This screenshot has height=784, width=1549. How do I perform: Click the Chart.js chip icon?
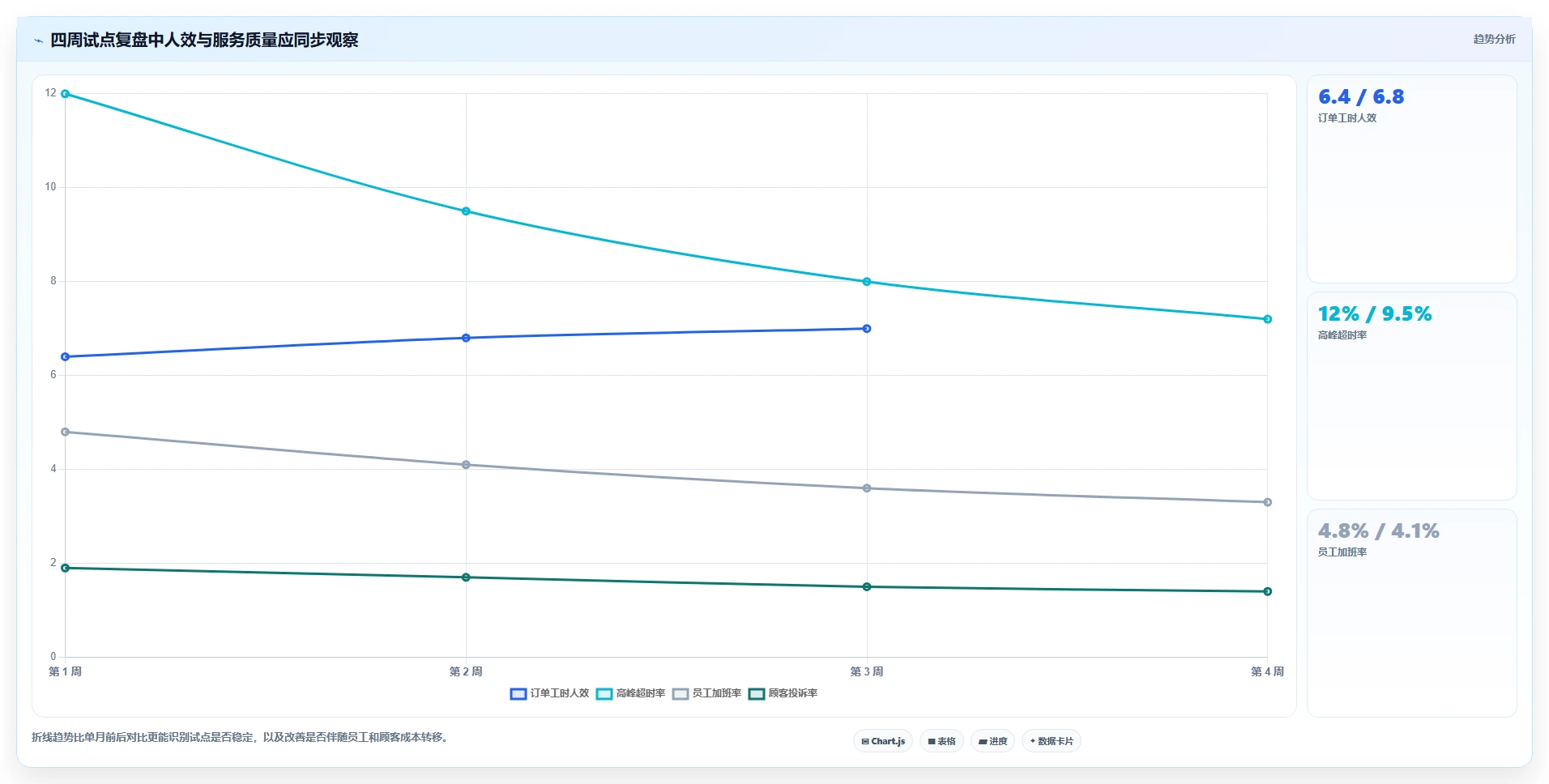point(865,741)
